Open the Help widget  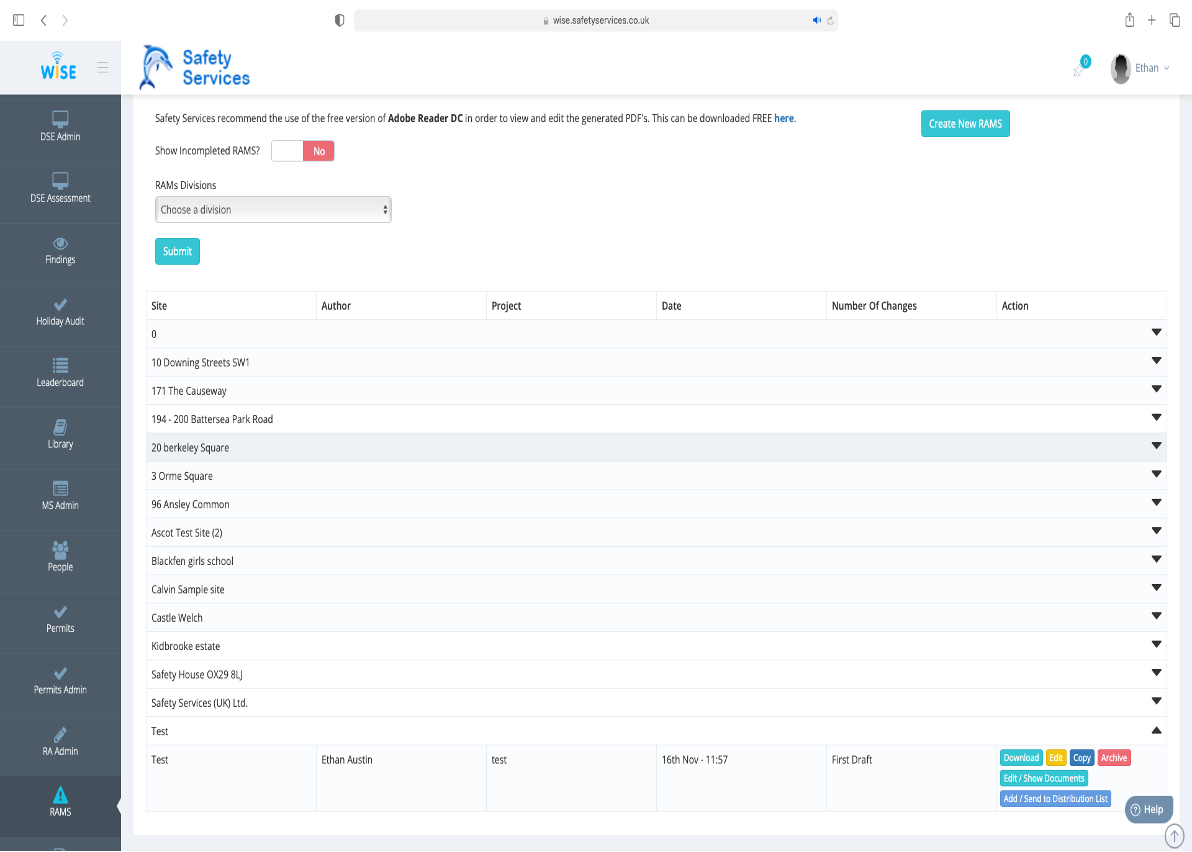click(1149, 809)
